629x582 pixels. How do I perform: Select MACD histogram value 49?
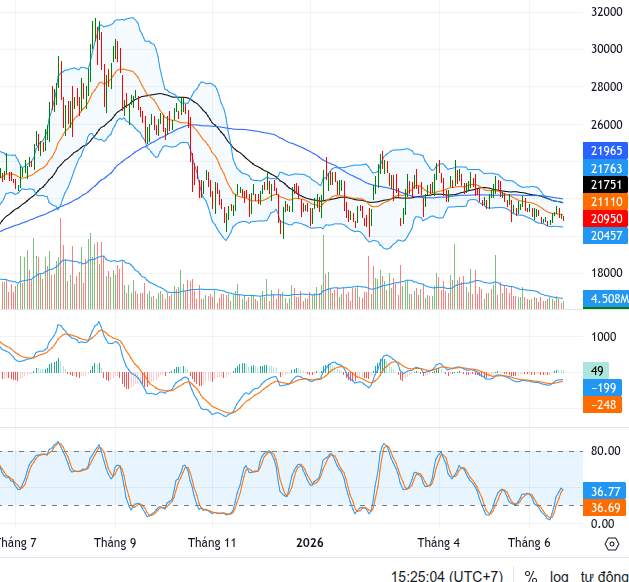596,370
